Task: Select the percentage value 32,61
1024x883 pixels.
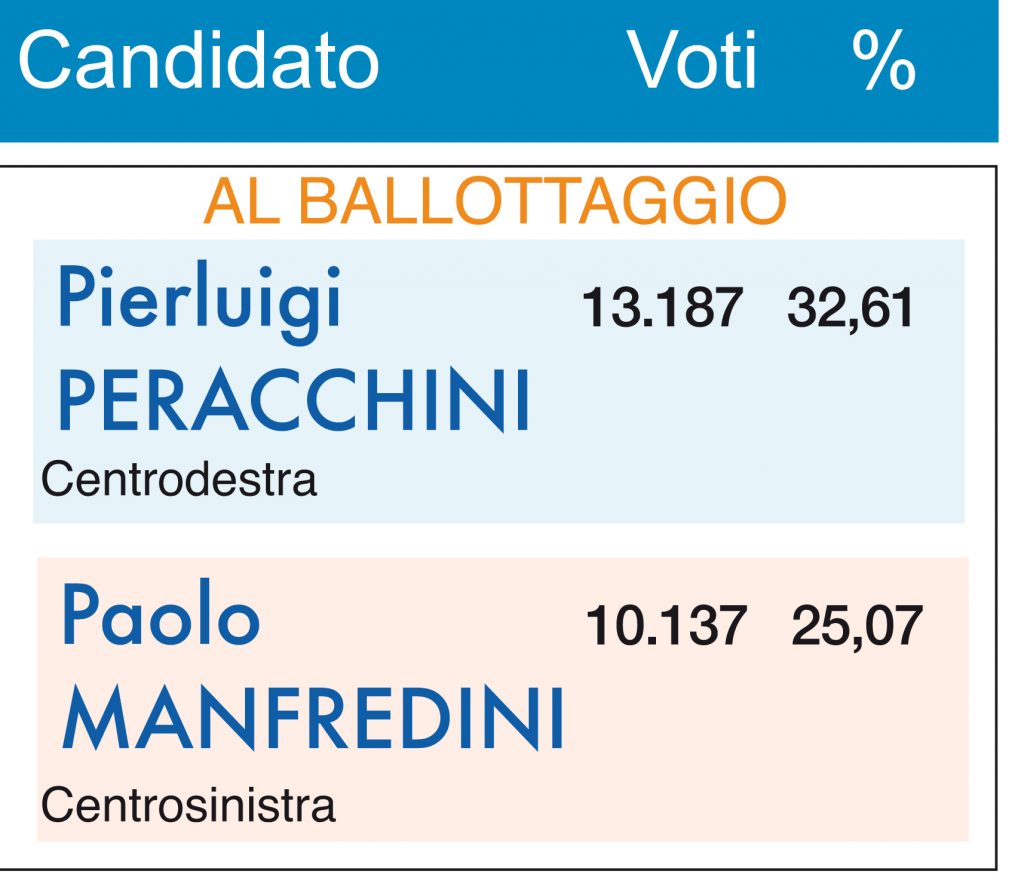Action: coord(850,310)
